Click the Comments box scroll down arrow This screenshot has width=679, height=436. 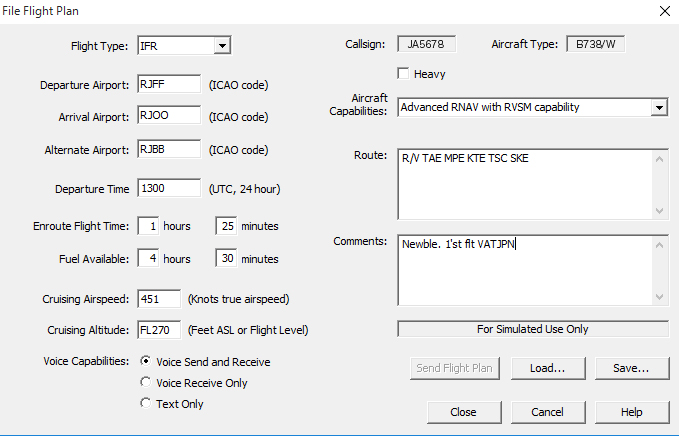tap(659, 297)
